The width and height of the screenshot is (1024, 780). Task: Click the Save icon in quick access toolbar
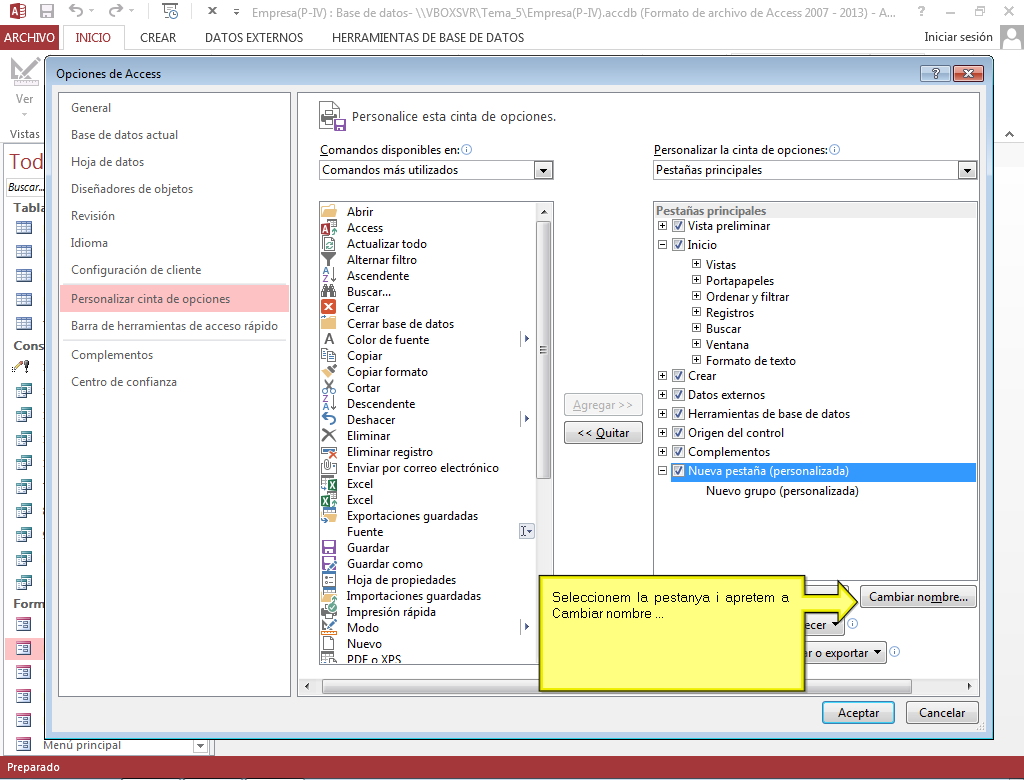pos(46,11)
